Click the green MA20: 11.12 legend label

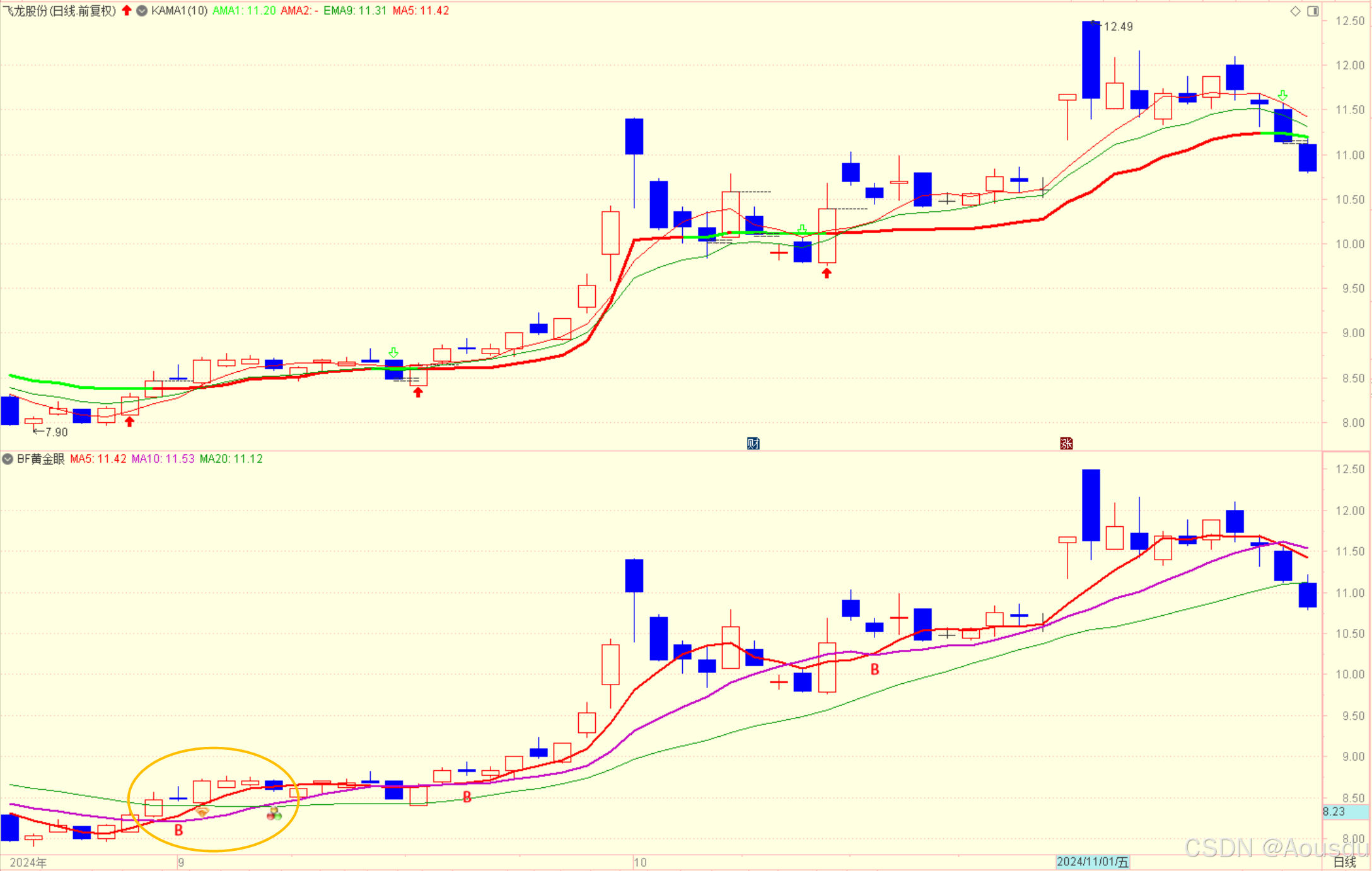click(x=231, y=459)
